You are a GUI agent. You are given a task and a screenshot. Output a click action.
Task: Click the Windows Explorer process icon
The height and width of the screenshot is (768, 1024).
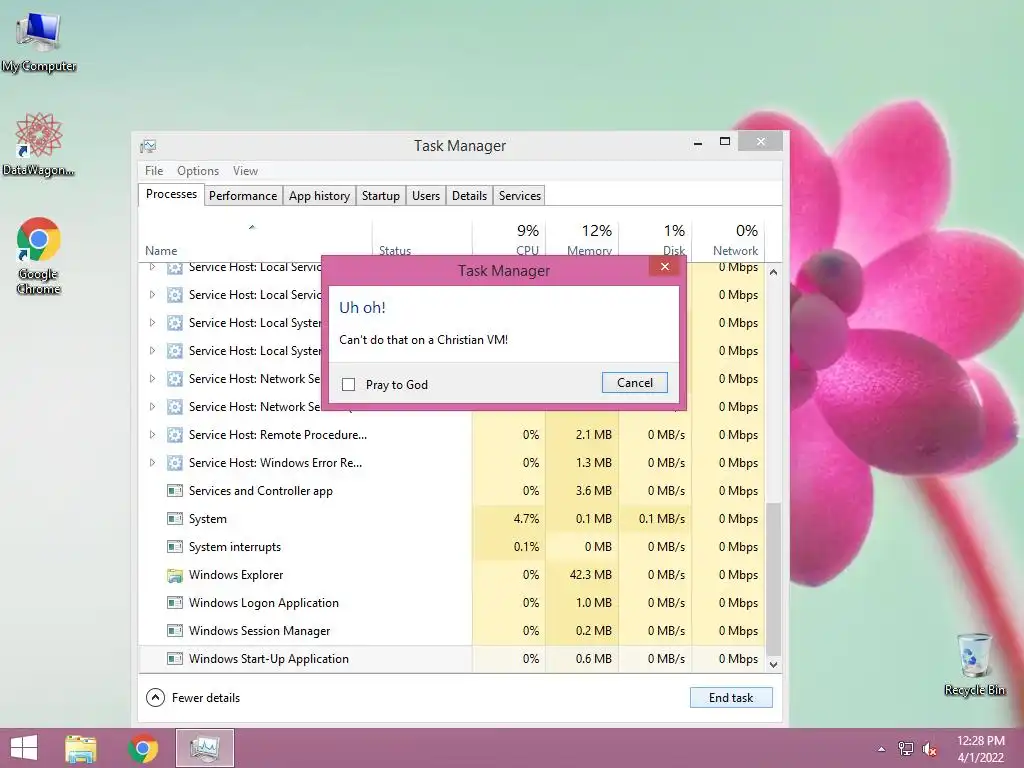(x=174, y=575)
